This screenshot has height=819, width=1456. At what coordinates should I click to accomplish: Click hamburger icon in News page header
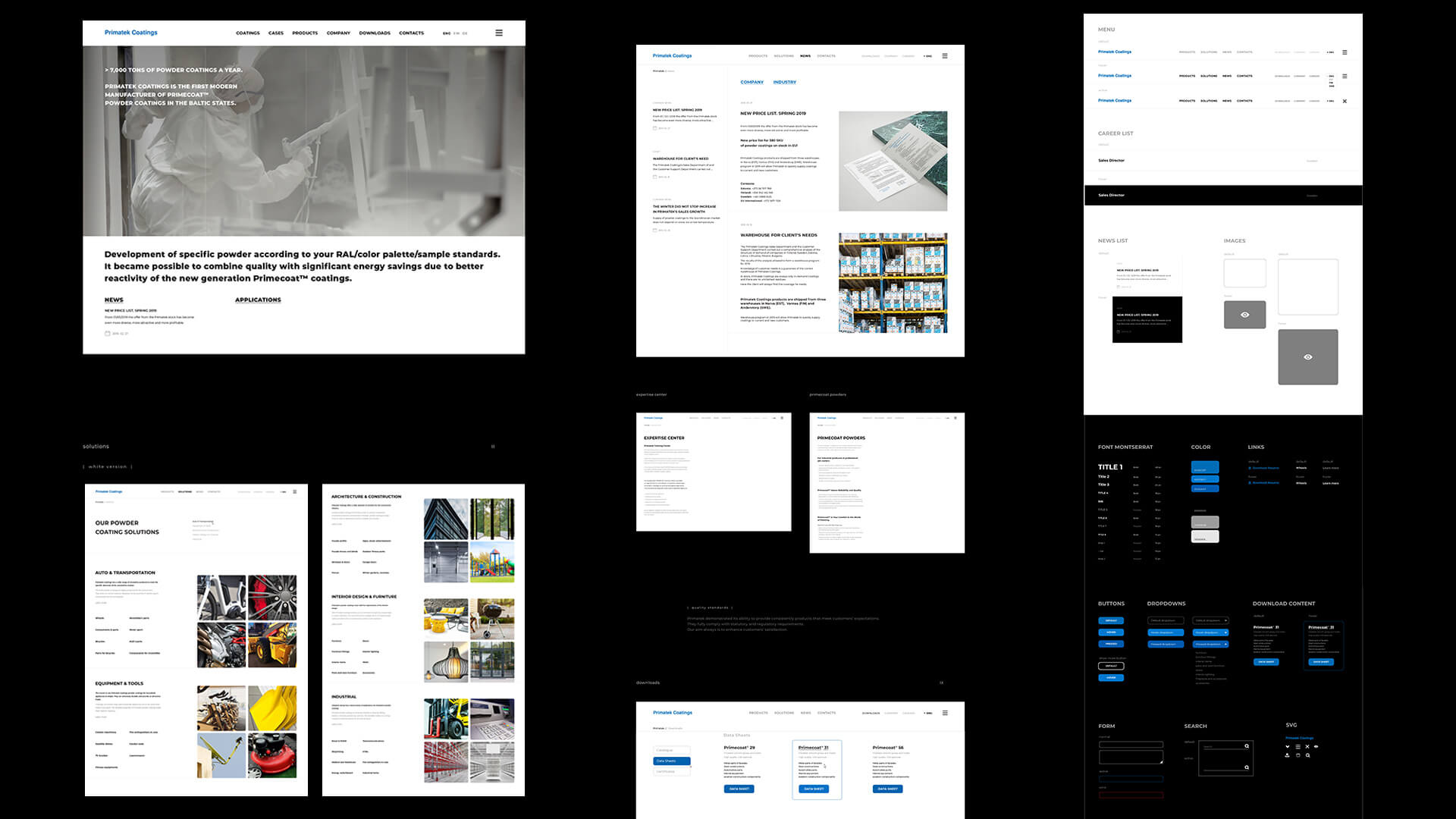(944, 55)
